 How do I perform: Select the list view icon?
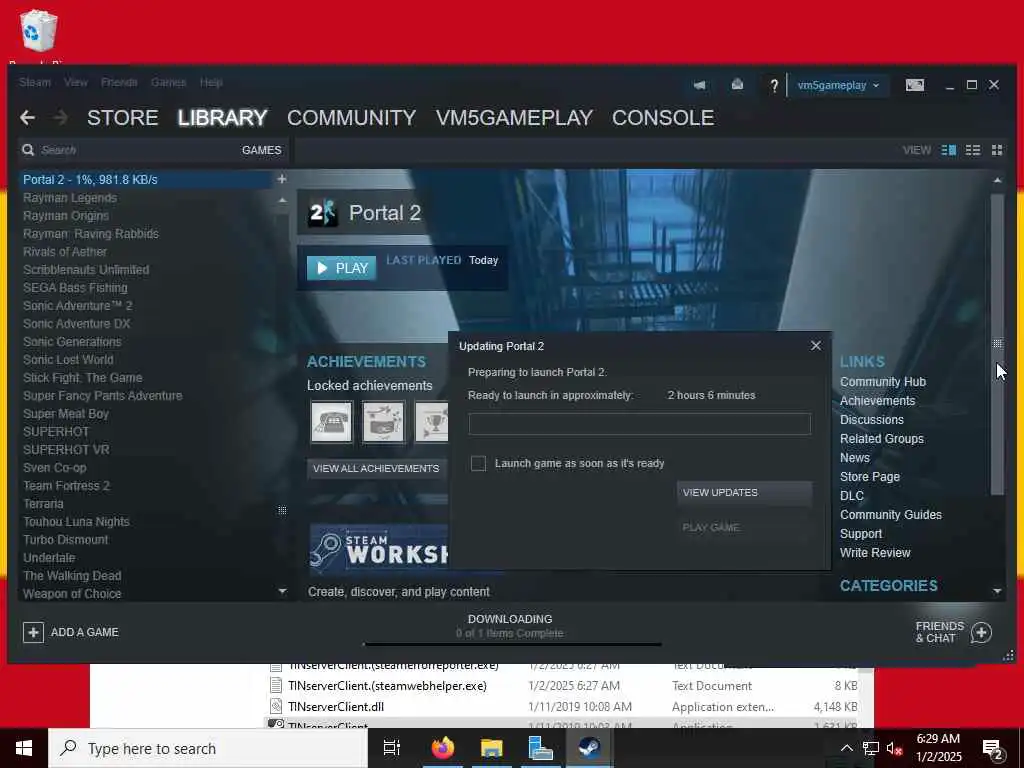pyautogui.click(x=973, y=150)
